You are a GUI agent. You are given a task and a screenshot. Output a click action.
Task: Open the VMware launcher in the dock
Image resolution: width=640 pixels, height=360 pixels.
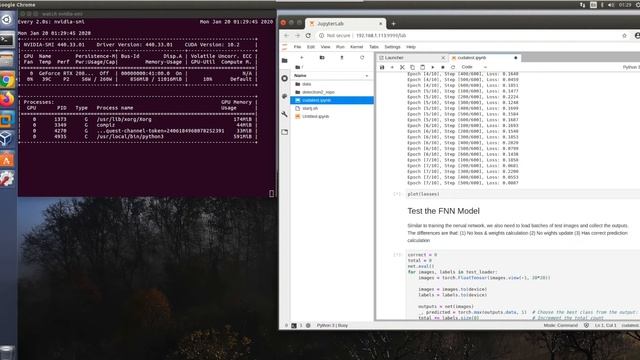click(x=7, y=119)
